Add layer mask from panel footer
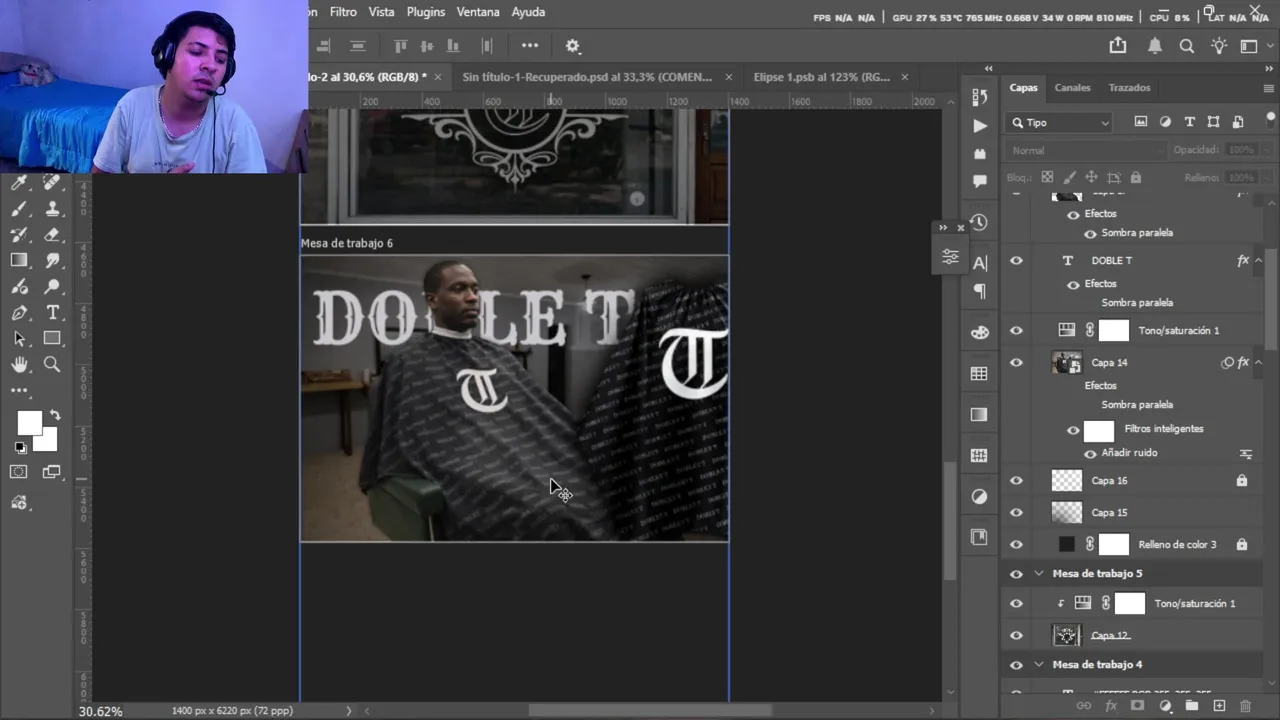This screenshot has width=1280, height=720. [x=1137, y=706]
